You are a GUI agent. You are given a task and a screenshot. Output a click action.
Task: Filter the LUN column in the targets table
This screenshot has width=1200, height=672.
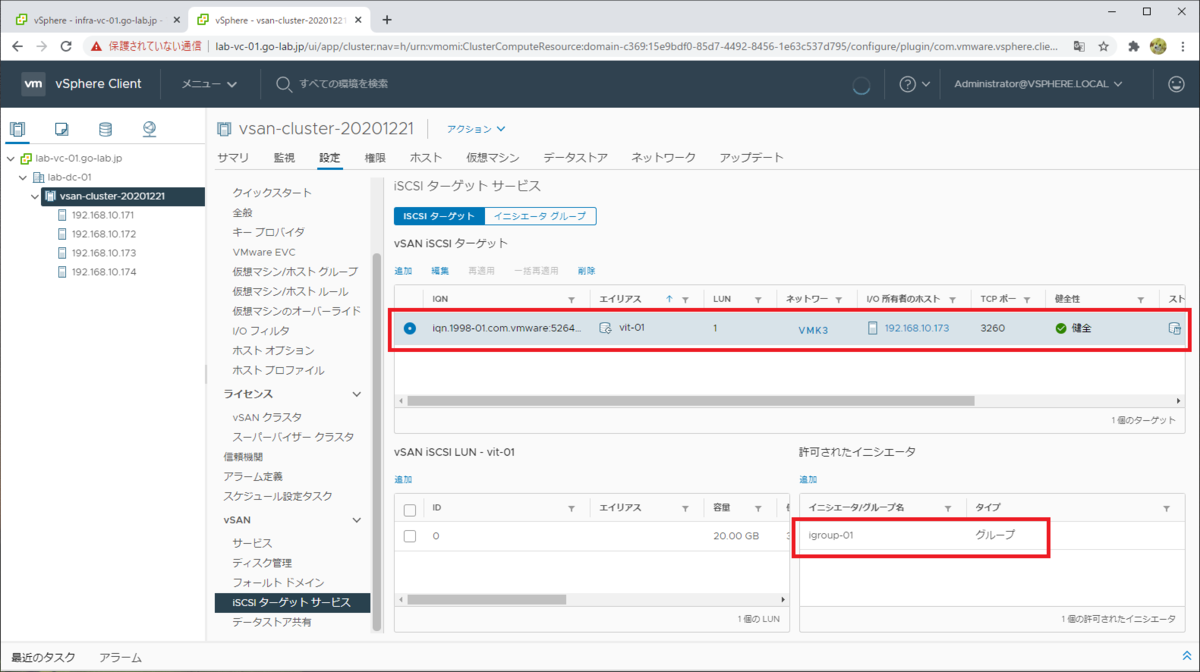pos(757,299)
